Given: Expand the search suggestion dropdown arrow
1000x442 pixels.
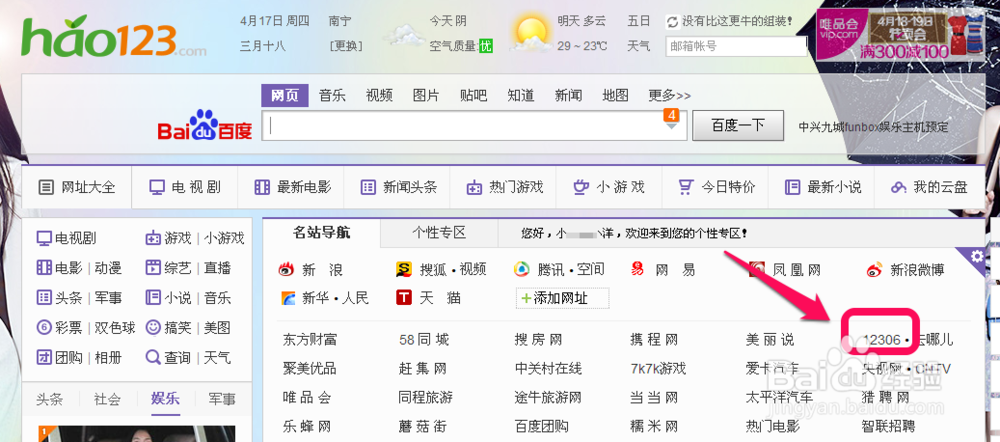Looking at the screenshot, I should 671,126.
